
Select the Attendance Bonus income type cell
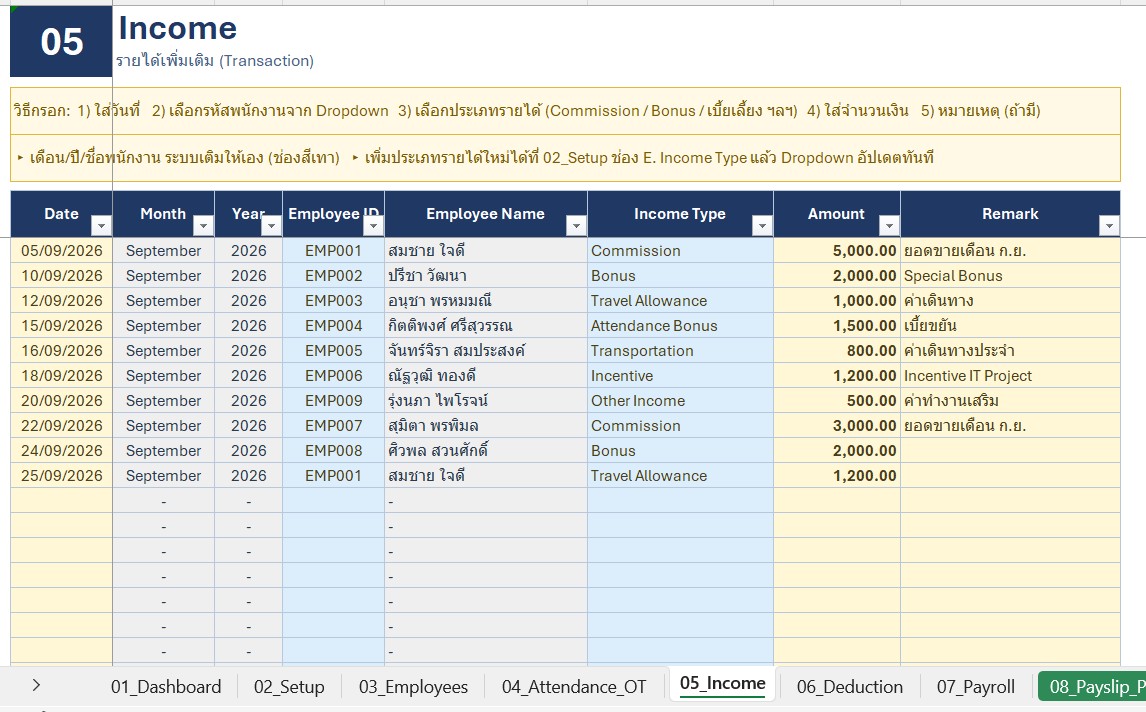pos(680,325)
